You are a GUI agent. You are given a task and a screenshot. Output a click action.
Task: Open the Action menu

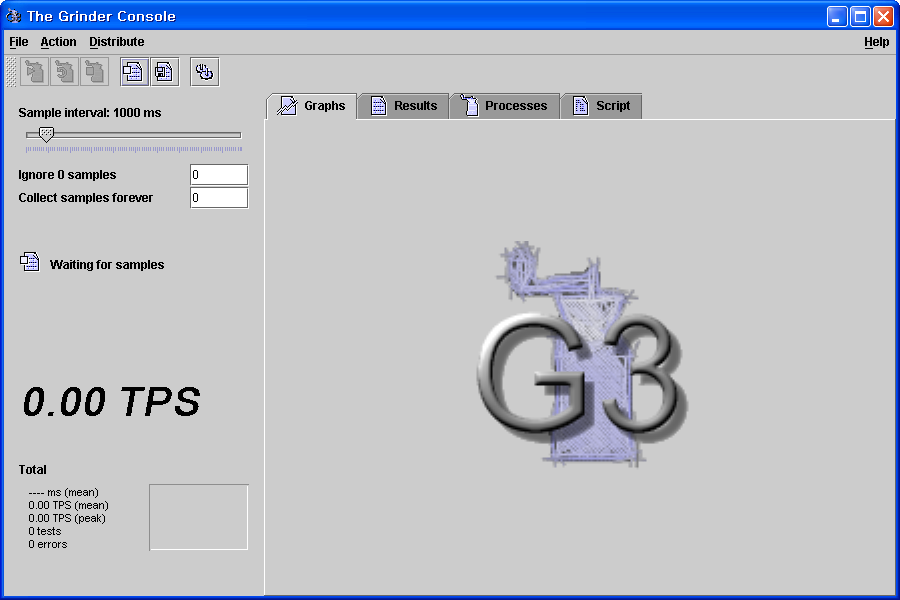point(58,41)
